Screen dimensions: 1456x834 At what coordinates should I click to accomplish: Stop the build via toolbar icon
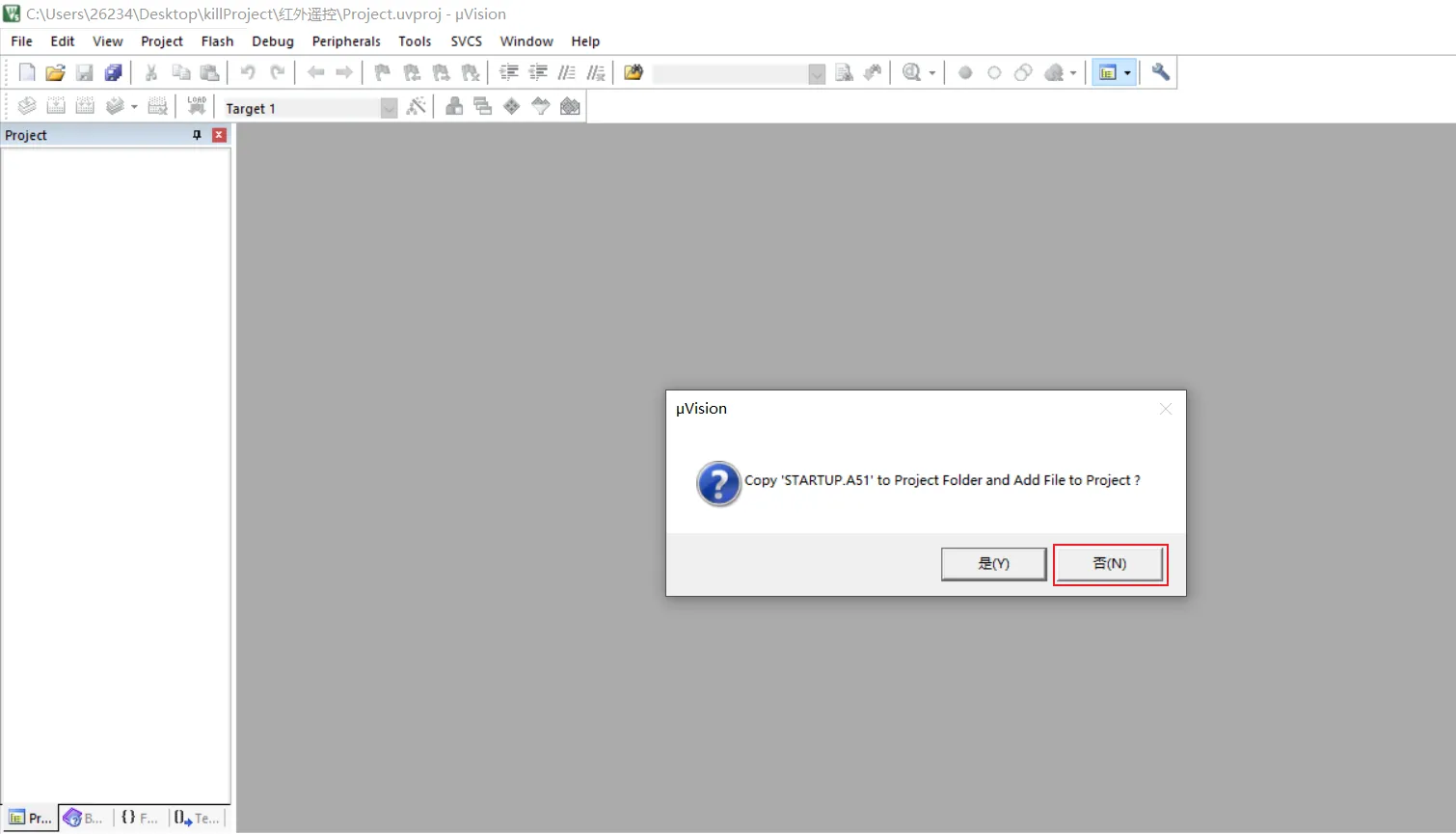click(x=157, y=106)
